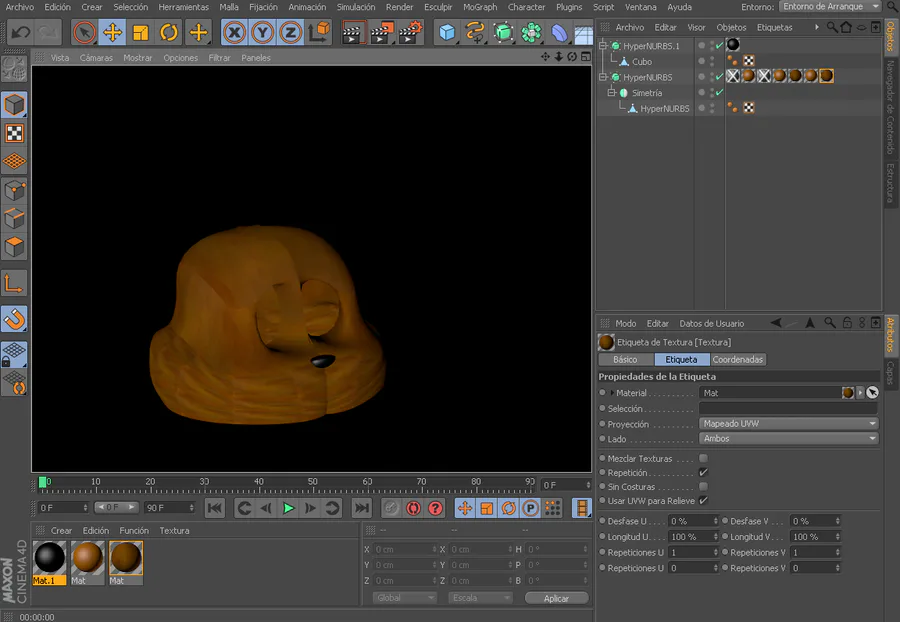900x622 pixels.
Task: Toggle the X axis lock
Action: 235,33
